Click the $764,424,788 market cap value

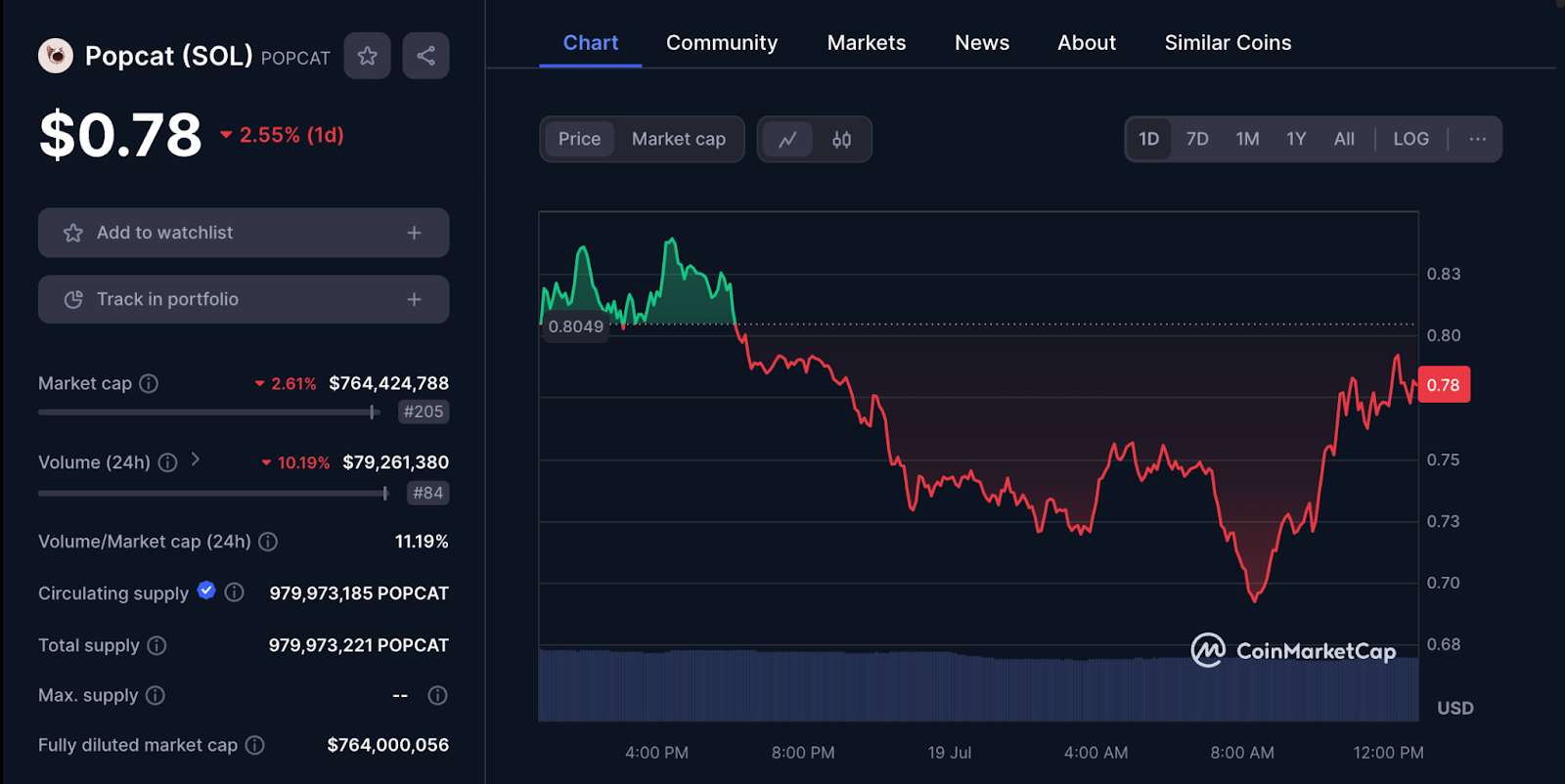(389, 383)
